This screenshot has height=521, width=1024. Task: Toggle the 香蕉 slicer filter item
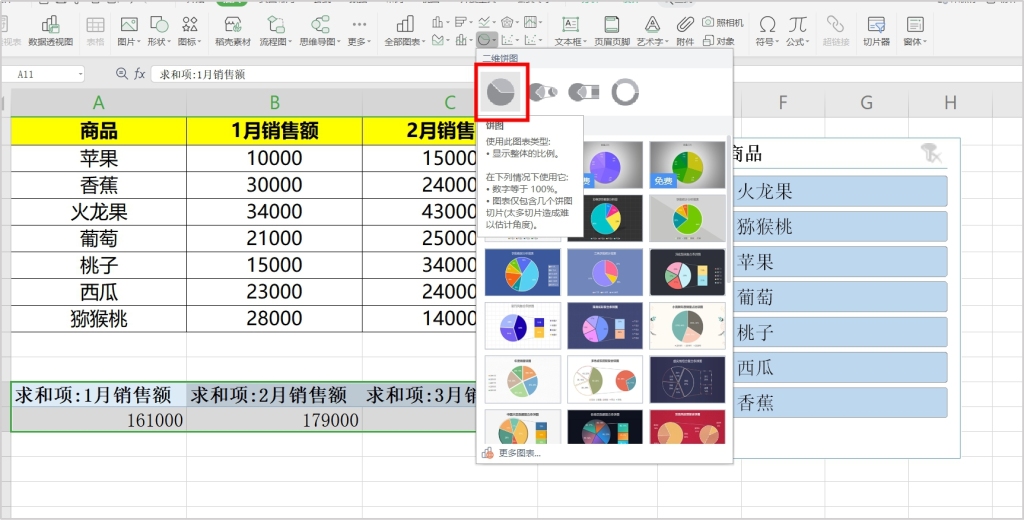tap(840, 402)
